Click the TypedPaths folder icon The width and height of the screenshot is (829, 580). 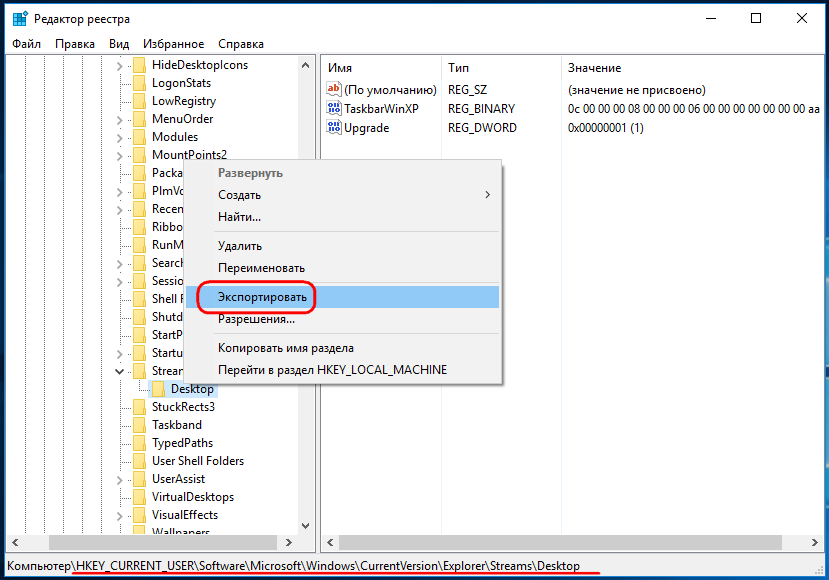[140, 443]
